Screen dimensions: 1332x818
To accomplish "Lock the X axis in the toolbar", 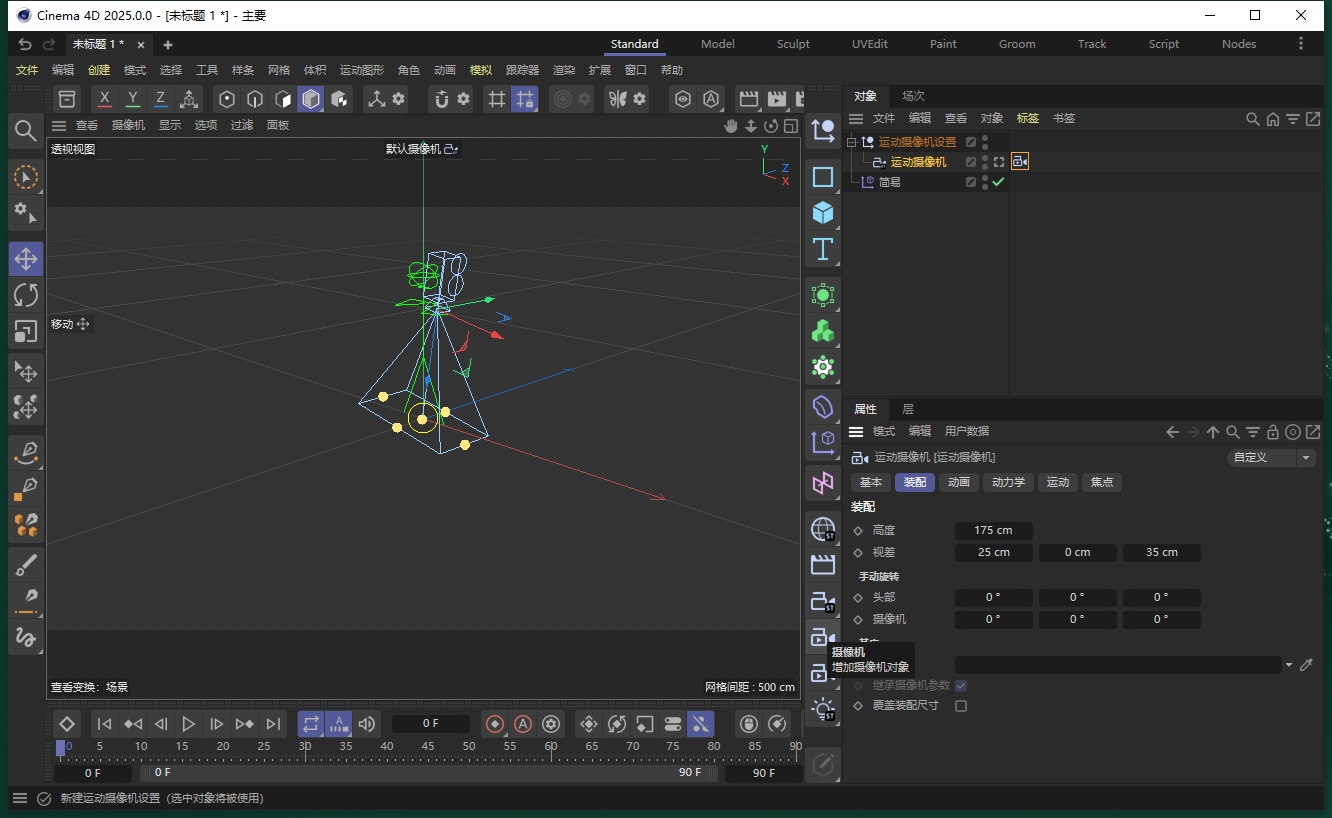I will [x=104, y=98].
